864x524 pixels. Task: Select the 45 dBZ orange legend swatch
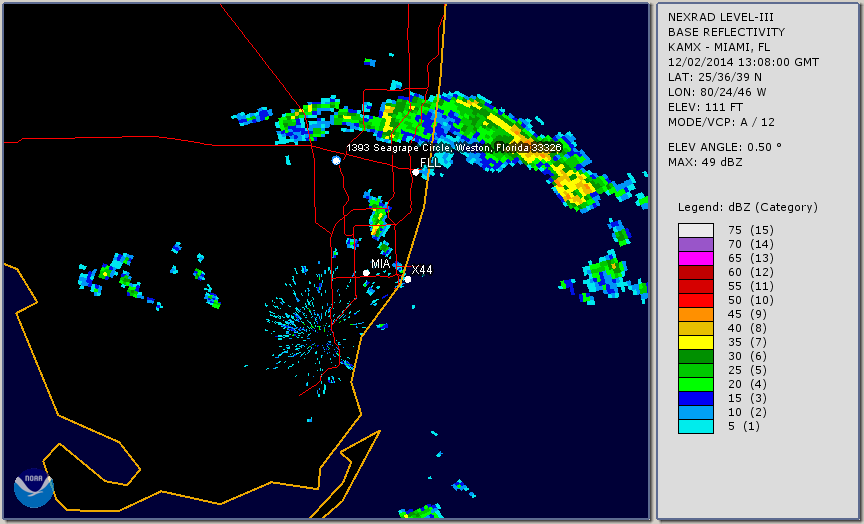pos(696,314)
